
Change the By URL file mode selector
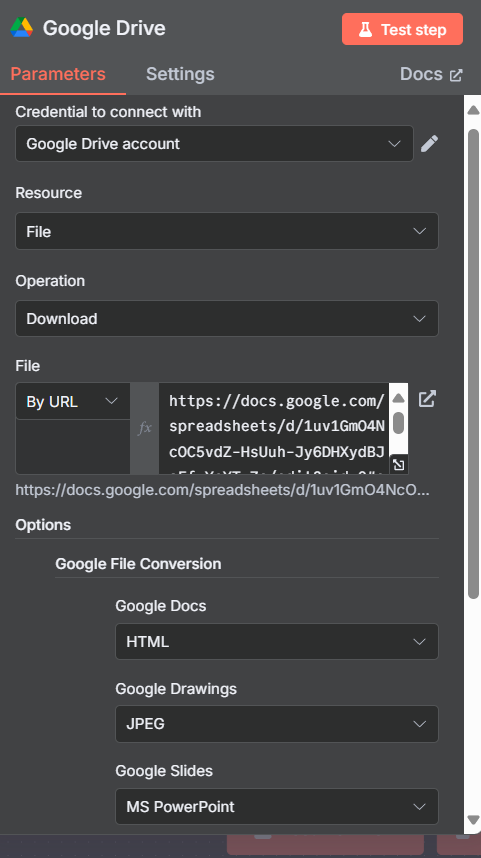point(73,402)
